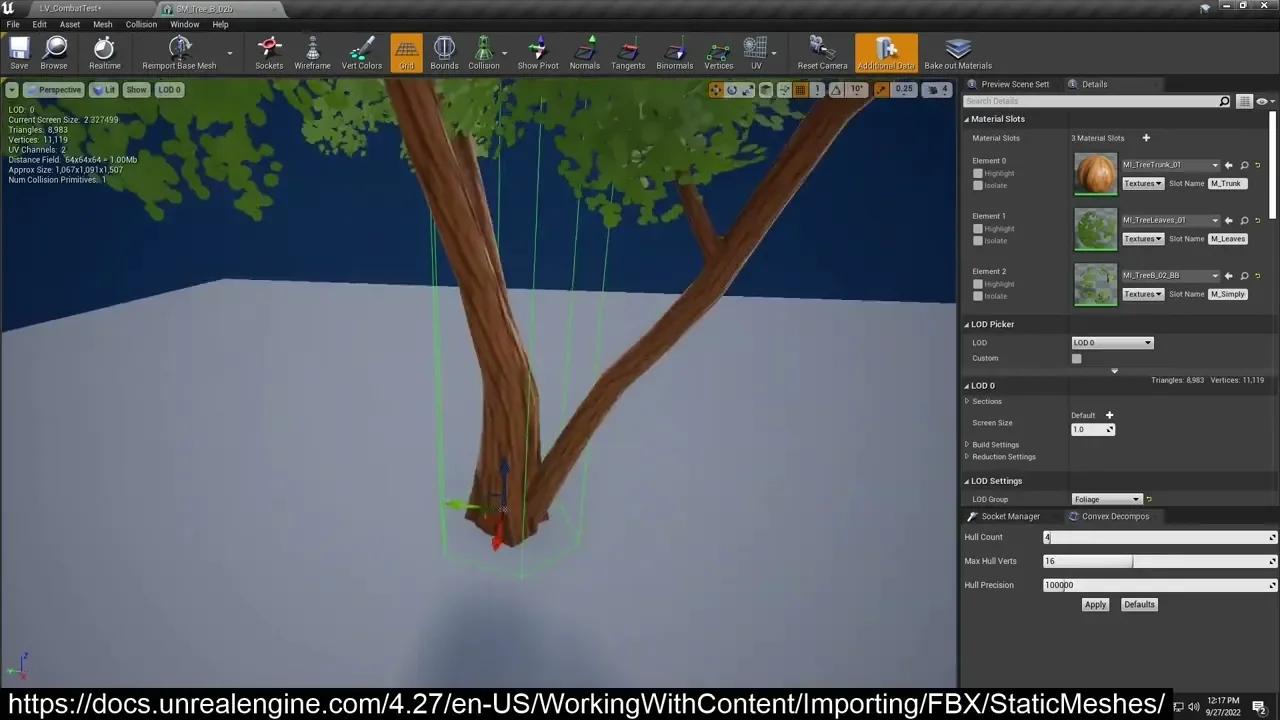Check Isolate on Element 1
Screen dimensions: 1280x720
978,240
